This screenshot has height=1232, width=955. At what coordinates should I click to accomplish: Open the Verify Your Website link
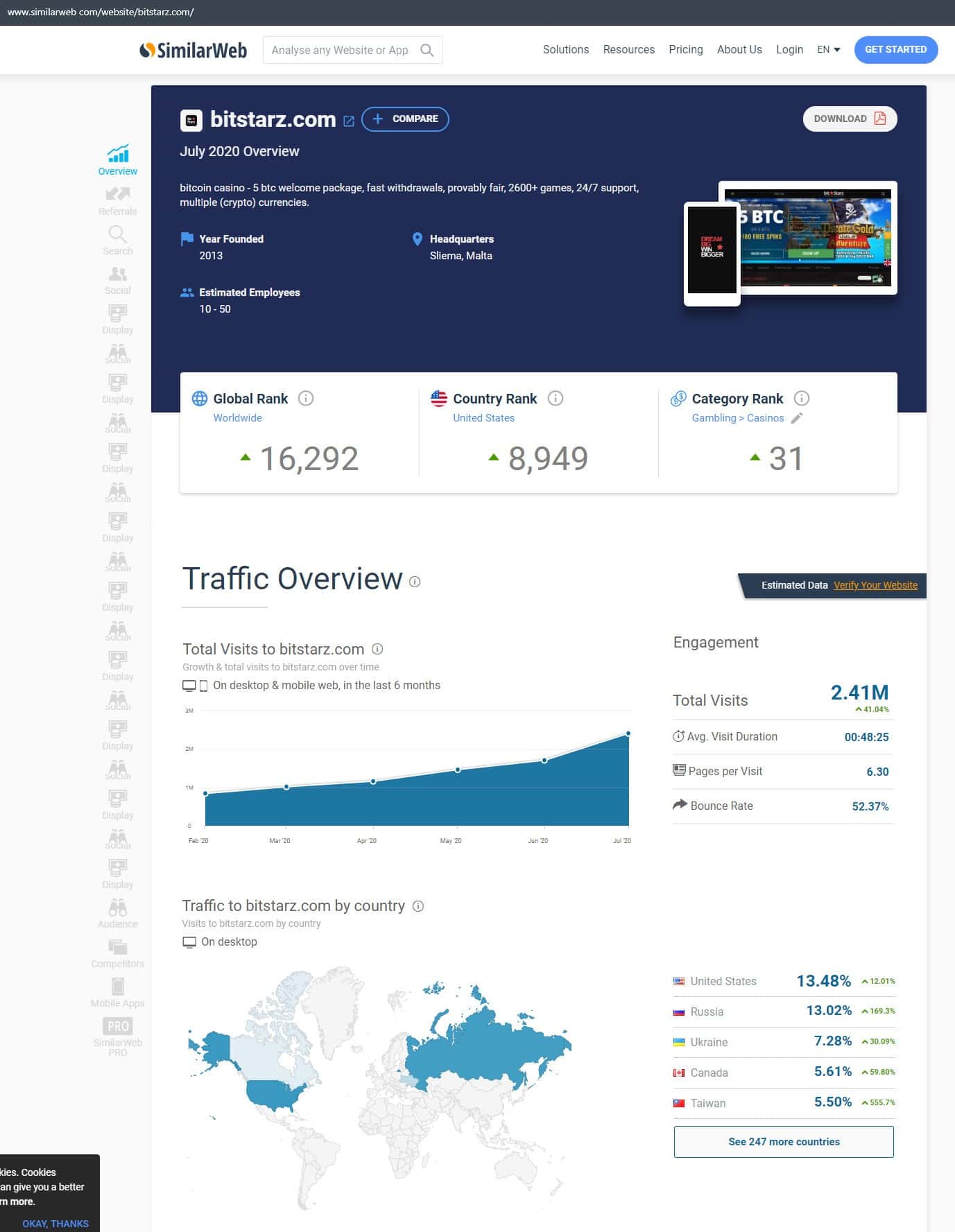(876, 585)
